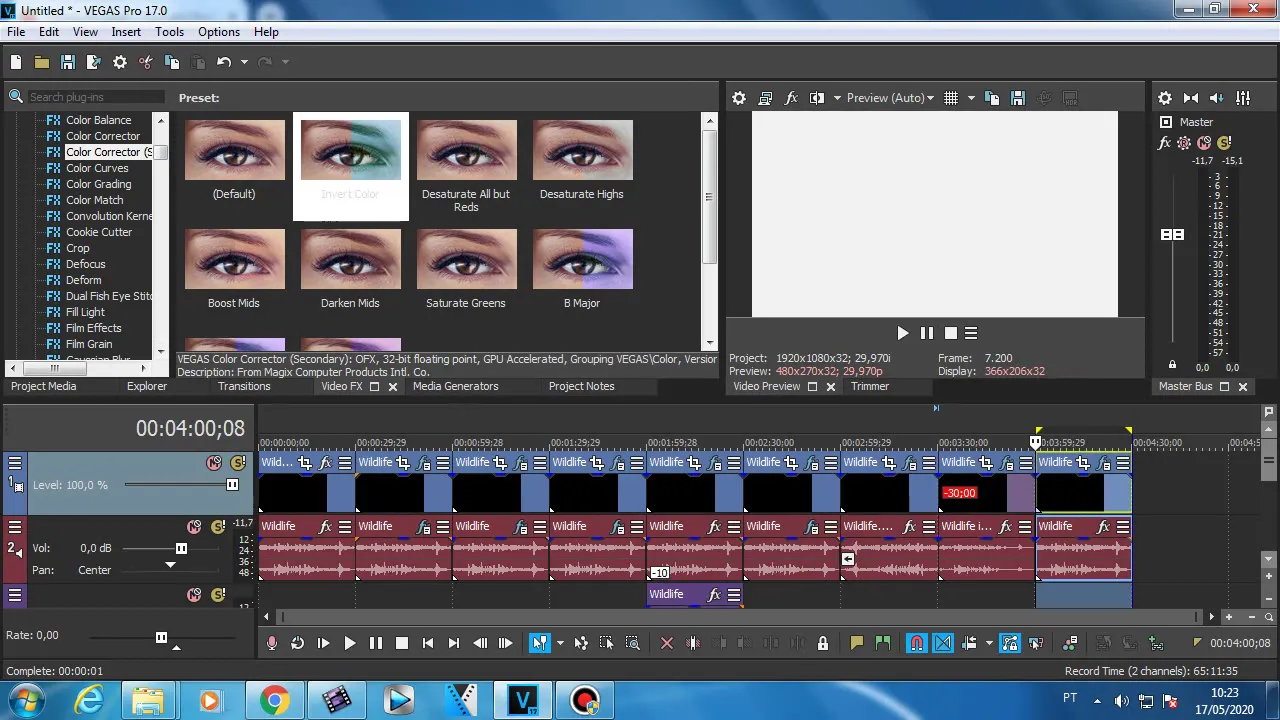Open the Options menu
The width and height of the screenshot is (1280, 720).
pyautogui.click(x=219, y=32)
